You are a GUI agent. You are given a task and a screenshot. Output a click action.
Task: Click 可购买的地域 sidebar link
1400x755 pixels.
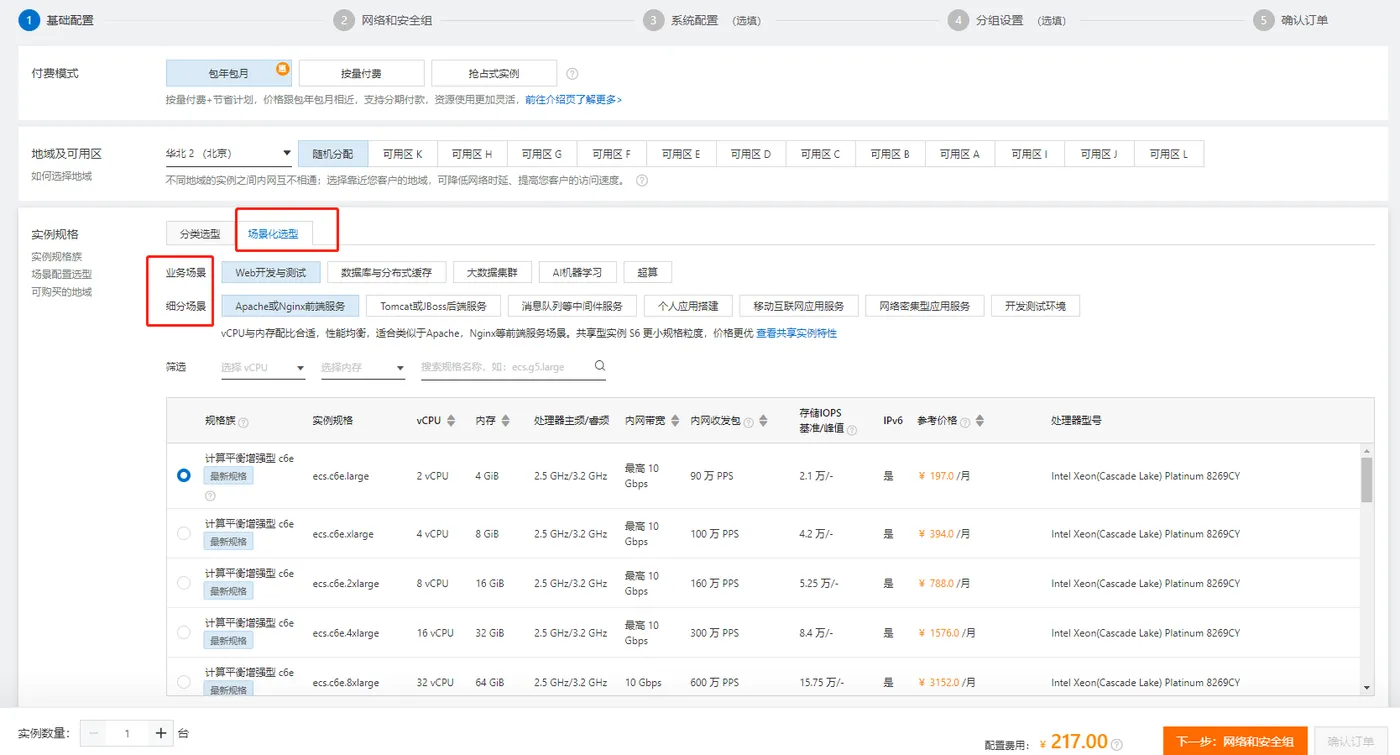pos(61,292)
